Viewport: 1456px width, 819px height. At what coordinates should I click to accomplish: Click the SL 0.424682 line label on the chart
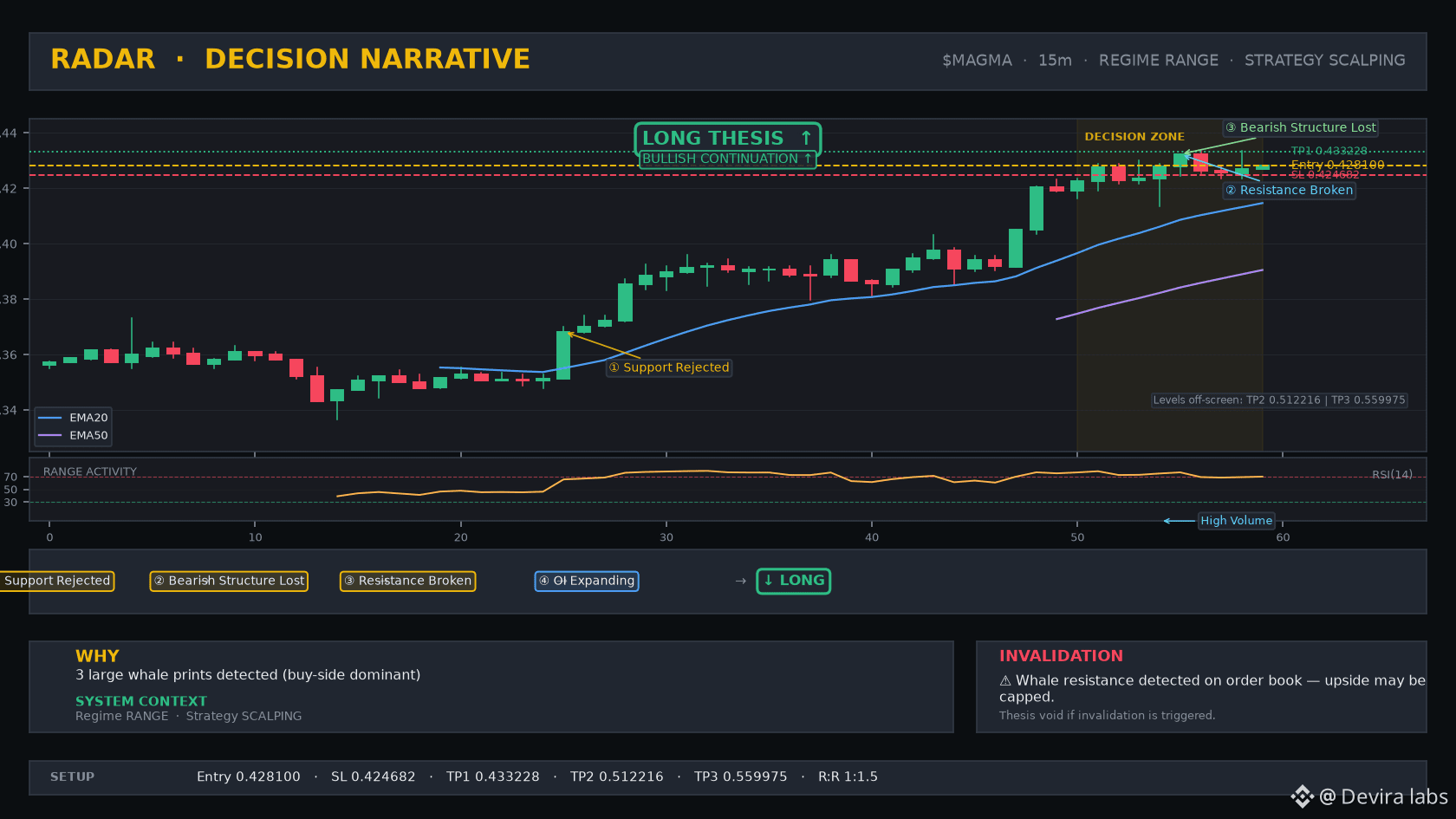1325,175
